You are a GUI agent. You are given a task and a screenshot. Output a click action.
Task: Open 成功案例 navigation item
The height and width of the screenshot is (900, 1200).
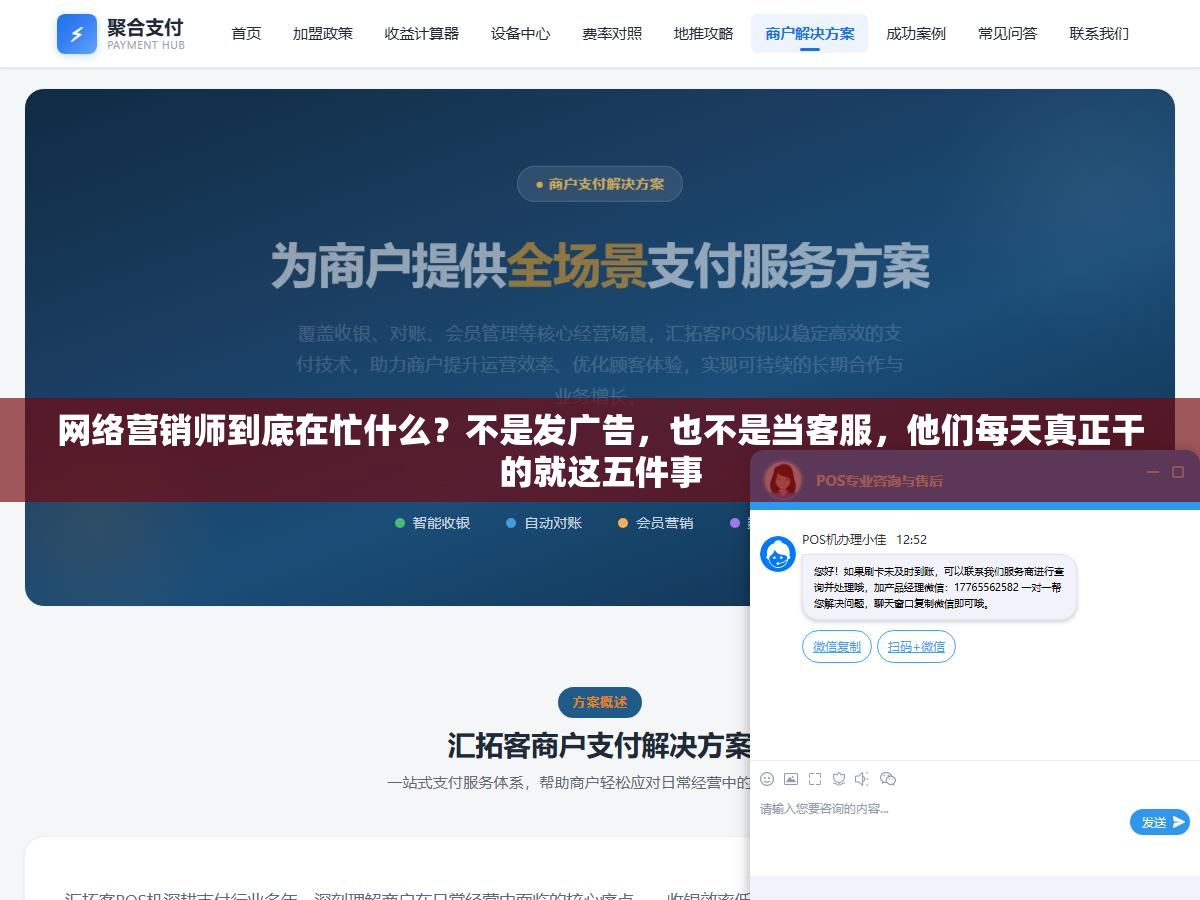click(916, 34)
